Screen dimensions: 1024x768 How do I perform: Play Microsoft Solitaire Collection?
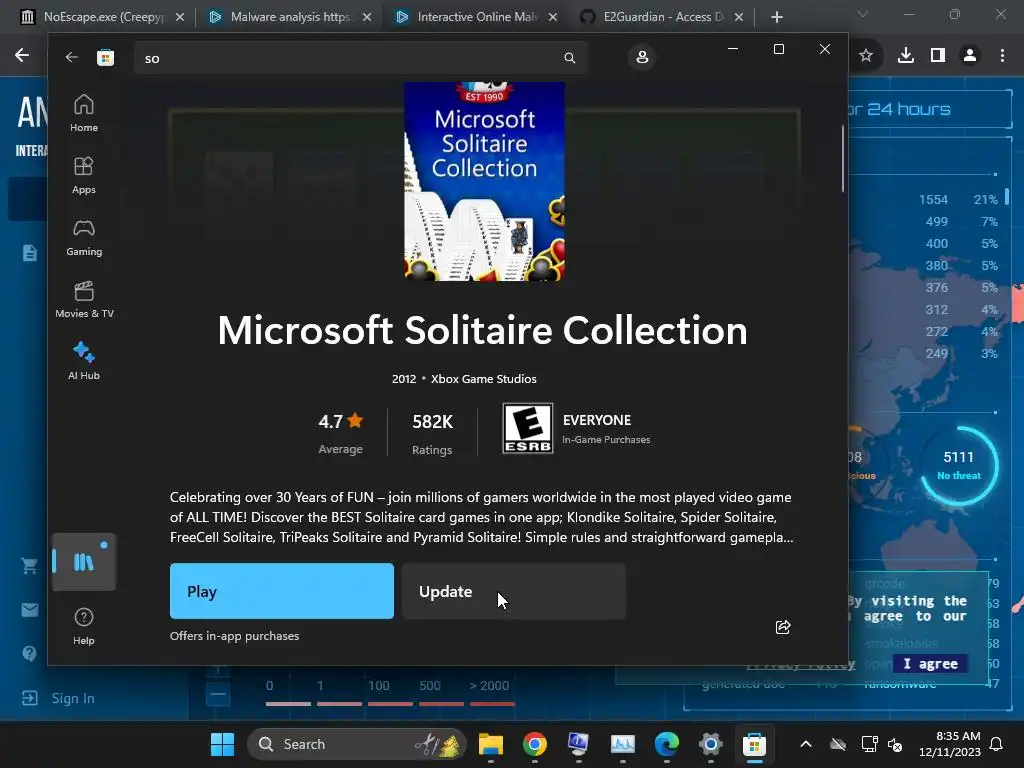pyautogui.click(x=281, y=591)
